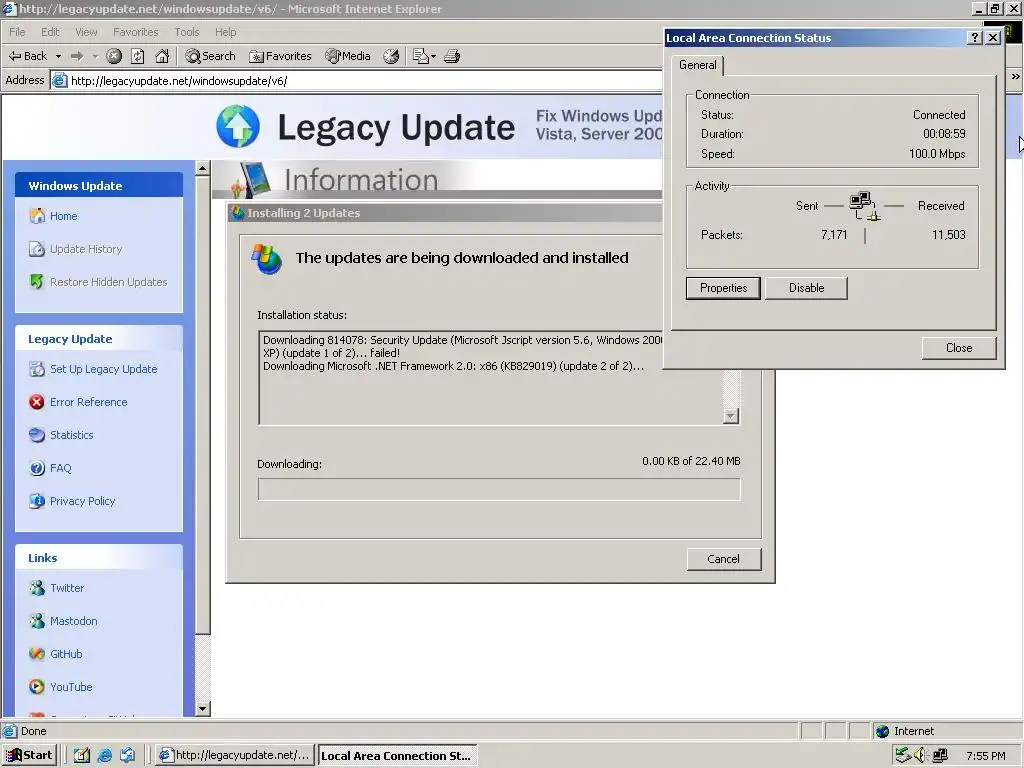Click the help question mark title button
The width and height of the screenshot is (1024, 768).
(974, 38)
